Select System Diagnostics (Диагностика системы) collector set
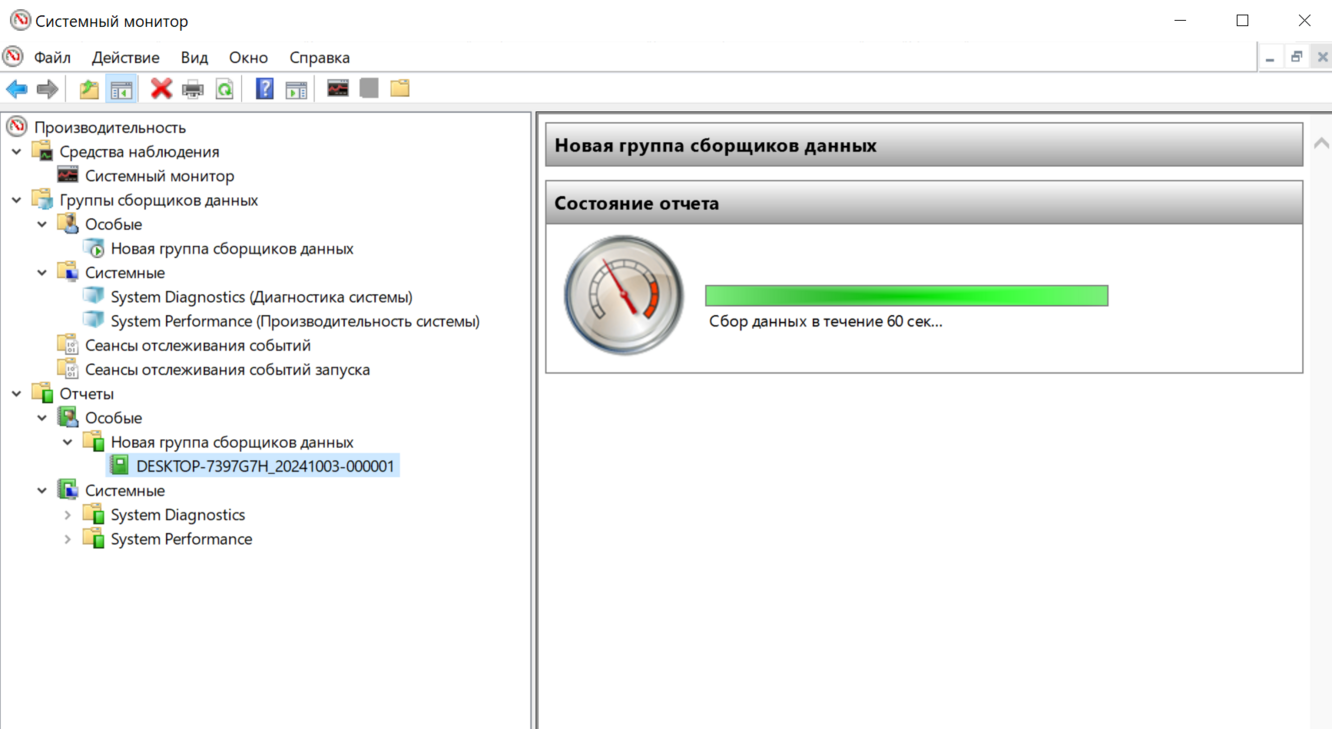 coord(261,297)
